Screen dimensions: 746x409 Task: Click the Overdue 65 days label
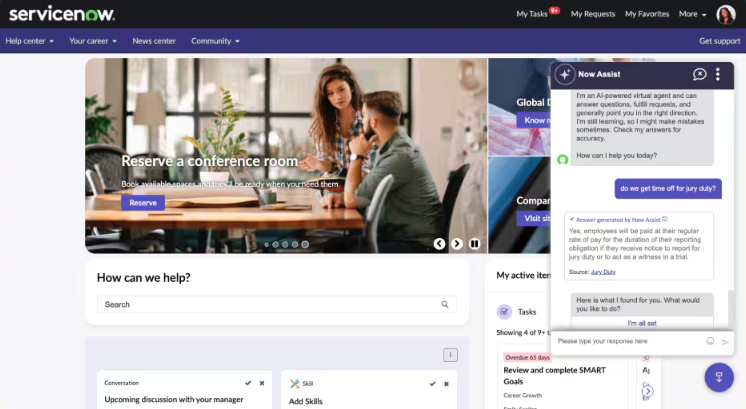[x=527, y=357]
